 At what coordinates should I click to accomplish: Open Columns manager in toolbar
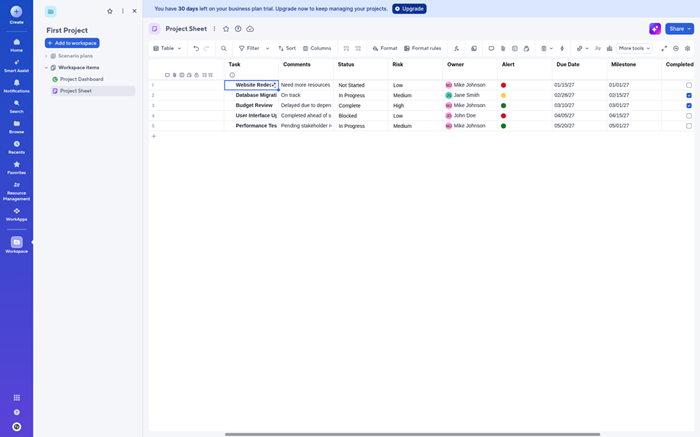point(317,48)
